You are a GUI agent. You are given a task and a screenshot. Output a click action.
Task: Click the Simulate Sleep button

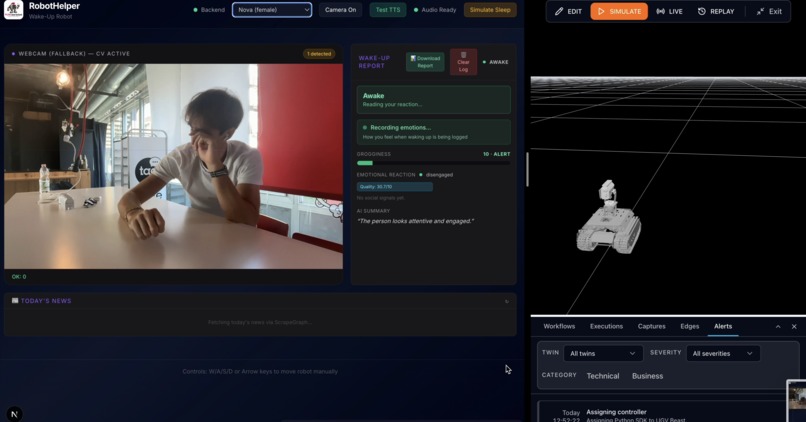coord(490,10)
